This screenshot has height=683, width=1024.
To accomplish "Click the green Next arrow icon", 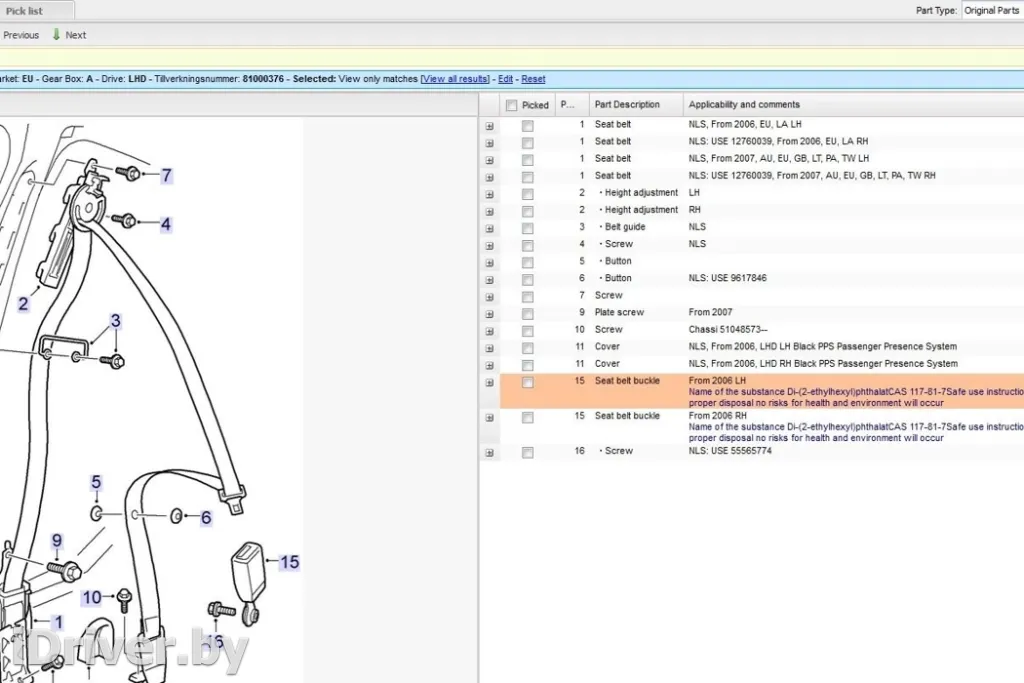I will coord(56,35).
